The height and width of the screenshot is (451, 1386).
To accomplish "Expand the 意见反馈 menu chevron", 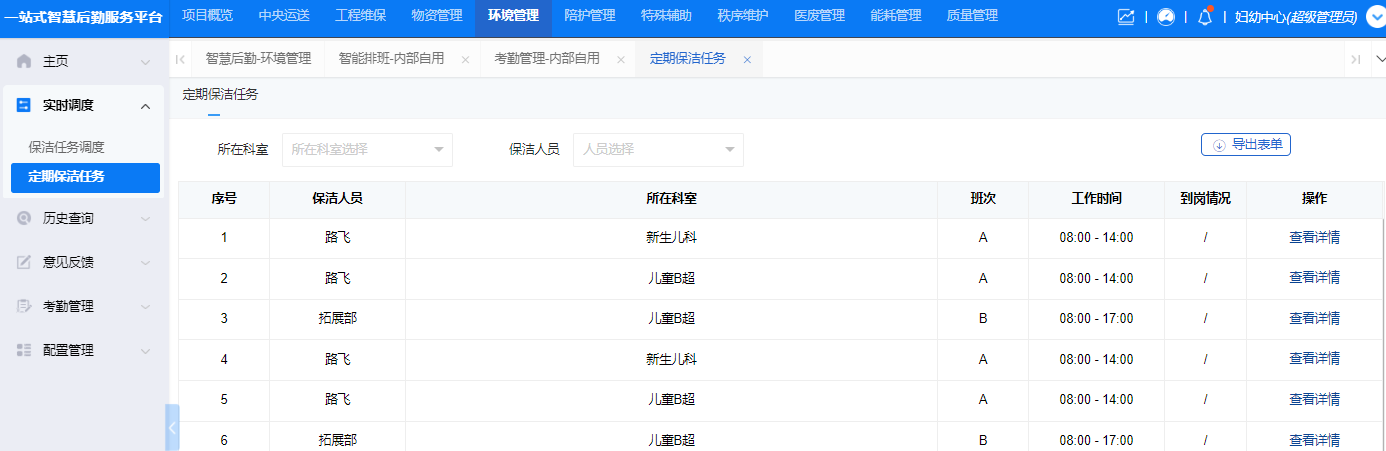I will pyautogui.click(x=146, y=262).
